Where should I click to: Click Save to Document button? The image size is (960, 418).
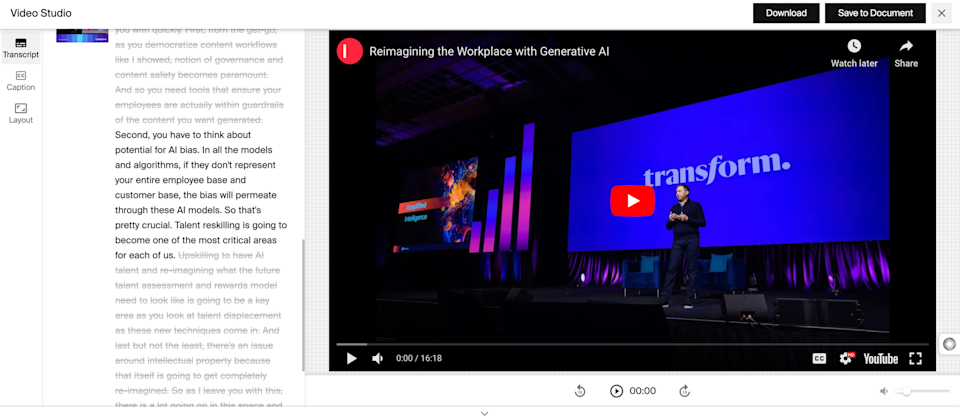(x=875, y=13)
